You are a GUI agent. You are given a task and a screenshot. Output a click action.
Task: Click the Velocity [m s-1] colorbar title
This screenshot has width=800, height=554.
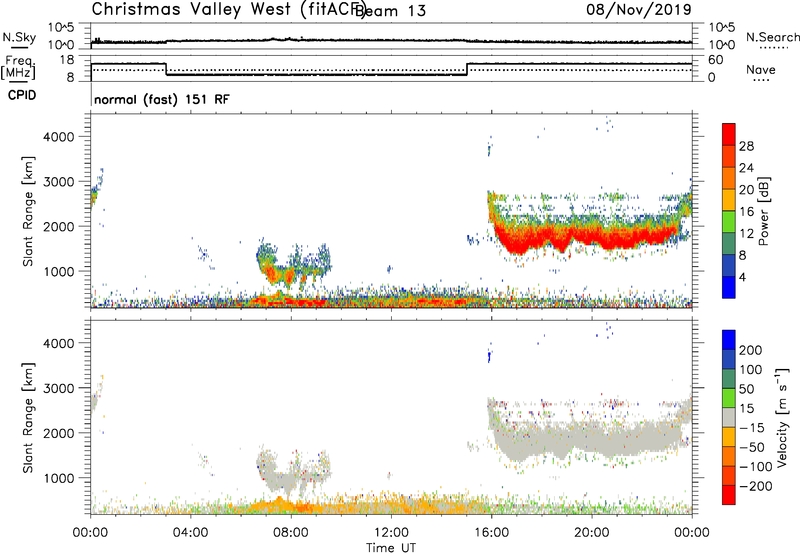tap(782, 417)
